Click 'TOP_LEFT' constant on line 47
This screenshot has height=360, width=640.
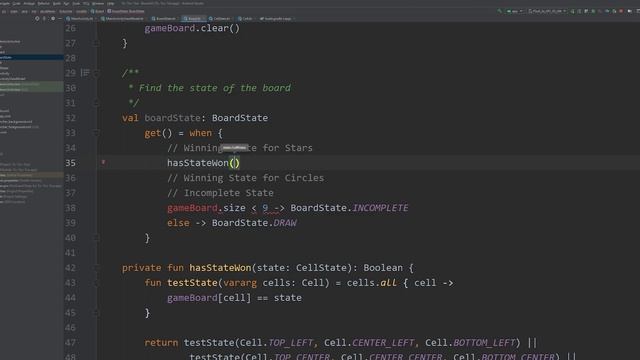pos(290,343)
